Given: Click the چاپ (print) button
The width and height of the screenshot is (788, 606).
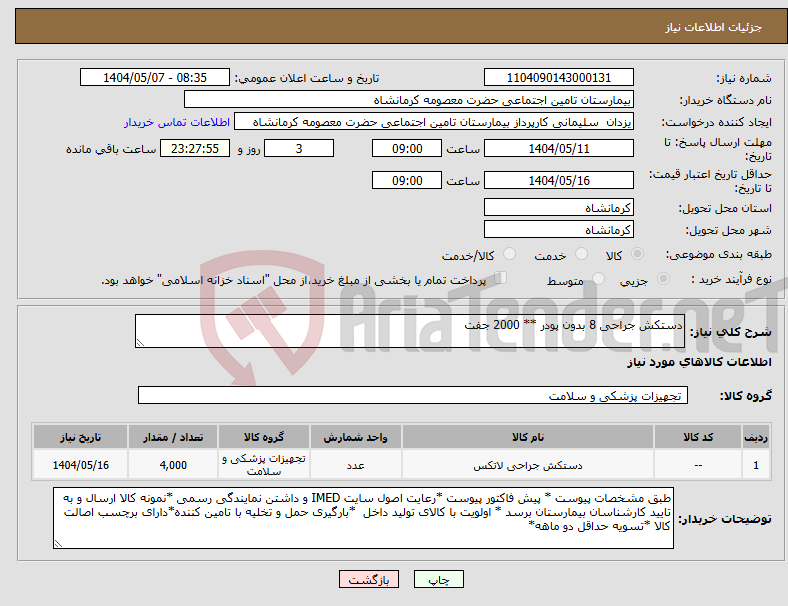Looking at the screenshot, I should 438,579.
